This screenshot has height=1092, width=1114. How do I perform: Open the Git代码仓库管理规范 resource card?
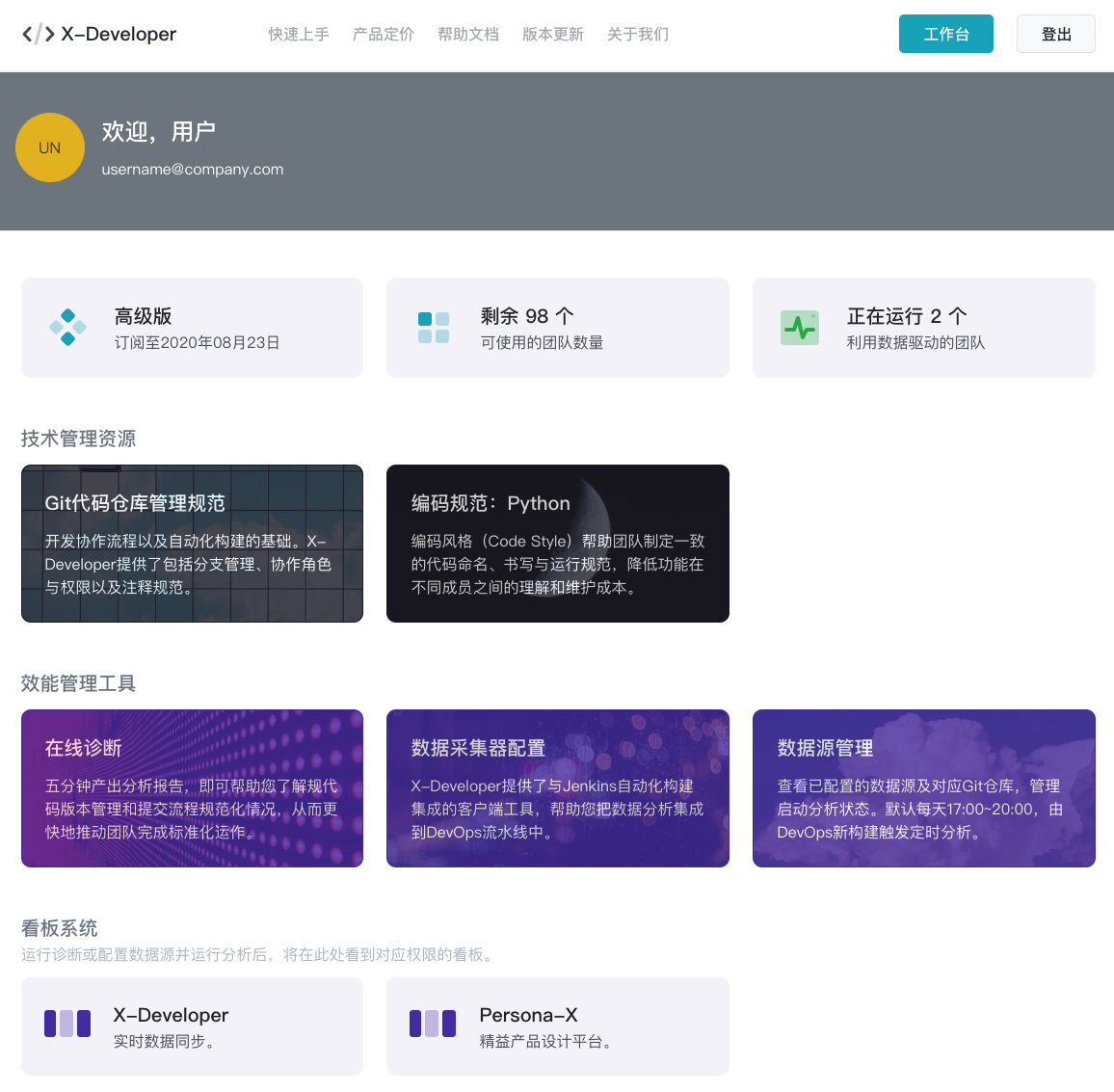[x=192, y=543]
